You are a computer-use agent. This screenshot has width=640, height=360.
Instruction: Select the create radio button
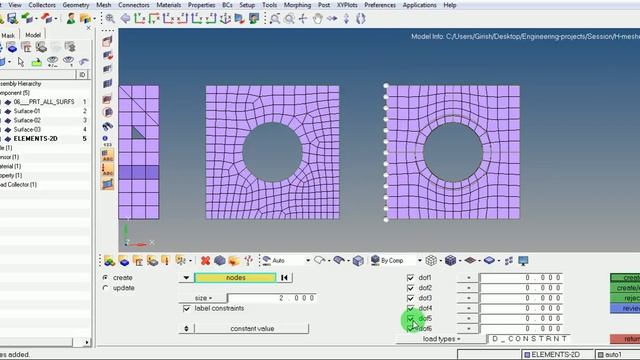pos(105,277)
